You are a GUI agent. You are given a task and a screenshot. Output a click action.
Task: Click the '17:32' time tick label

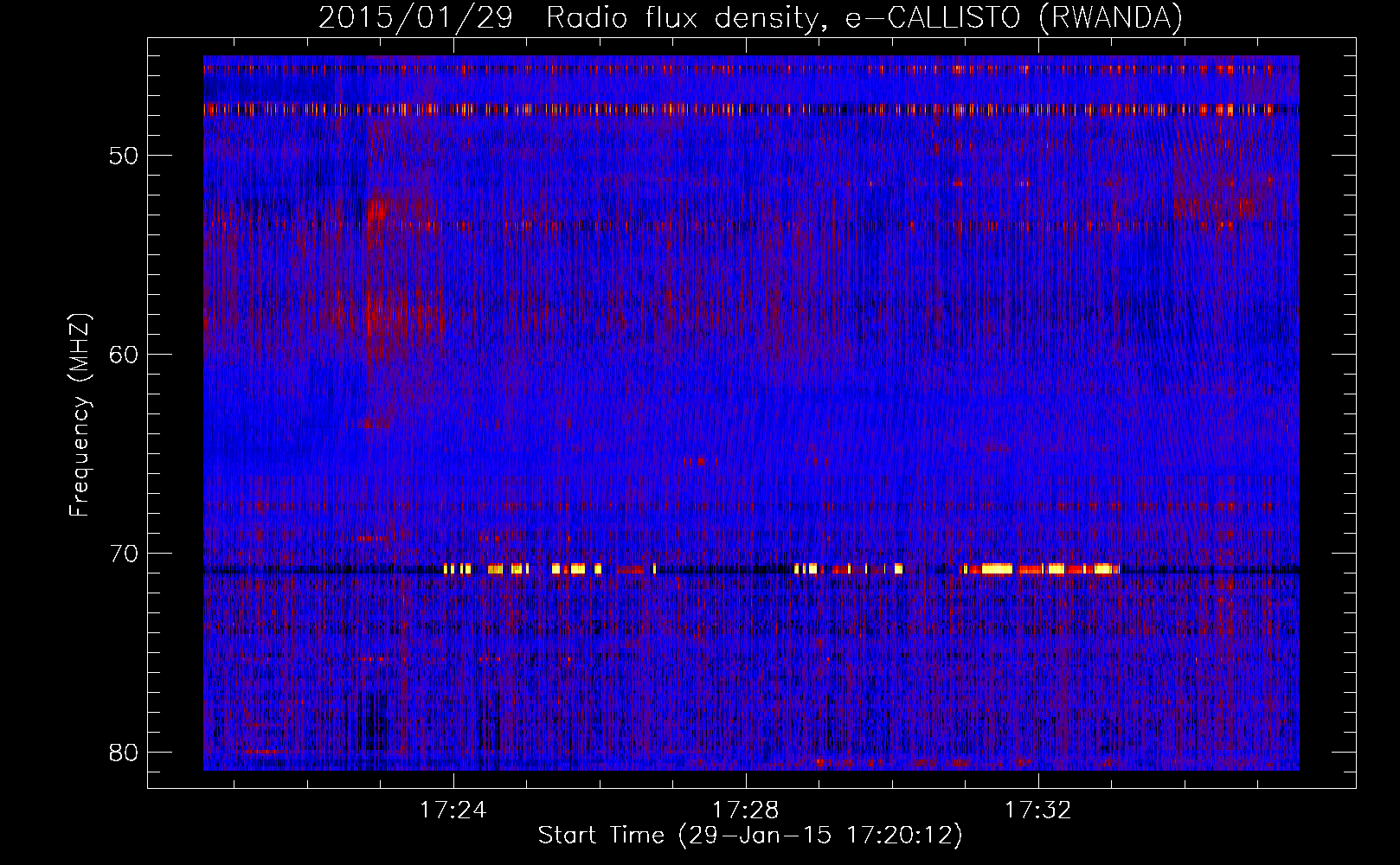(x=1037, y=811)
